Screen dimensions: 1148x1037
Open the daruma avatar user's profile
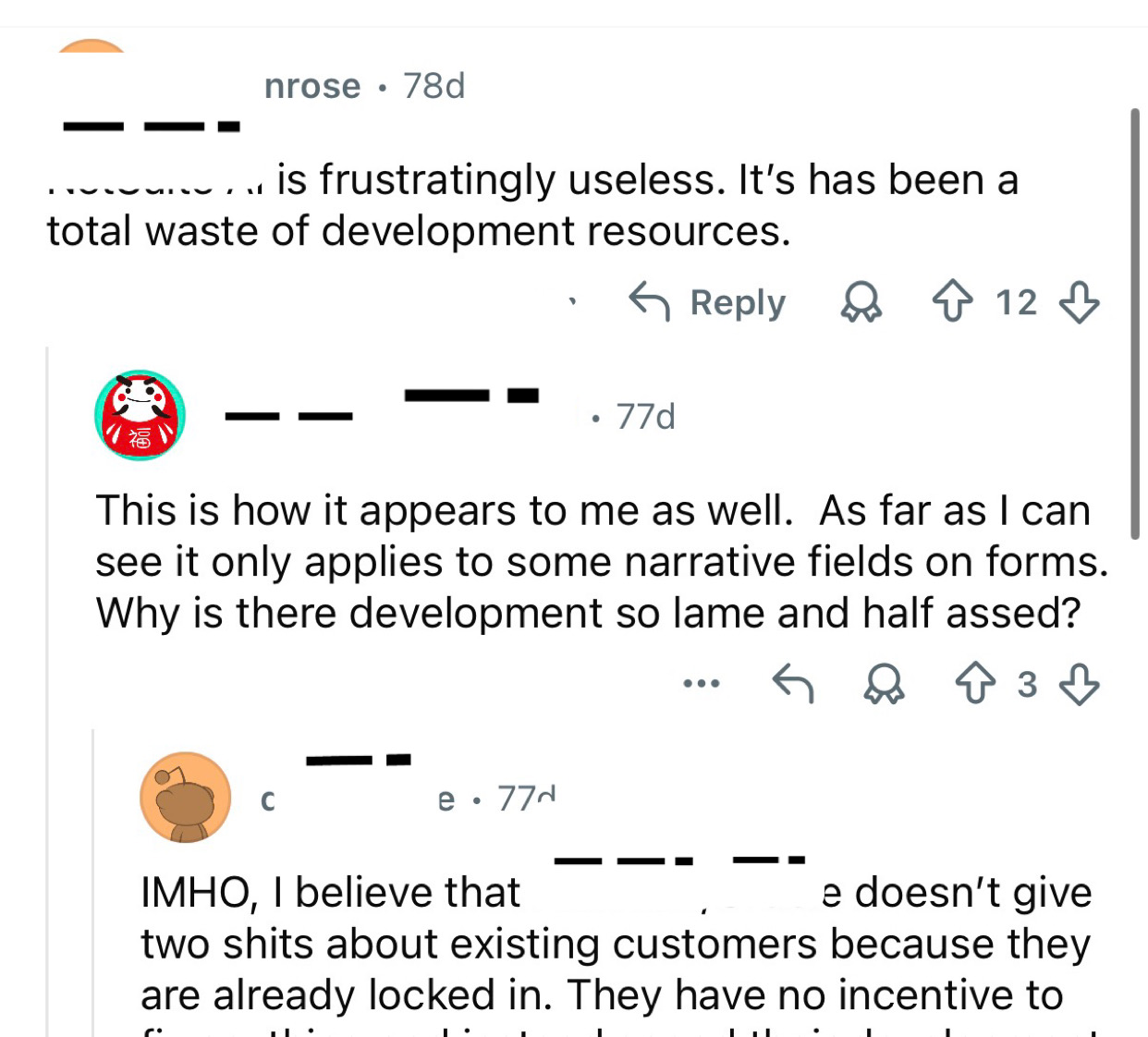click(x=140, y=416)
